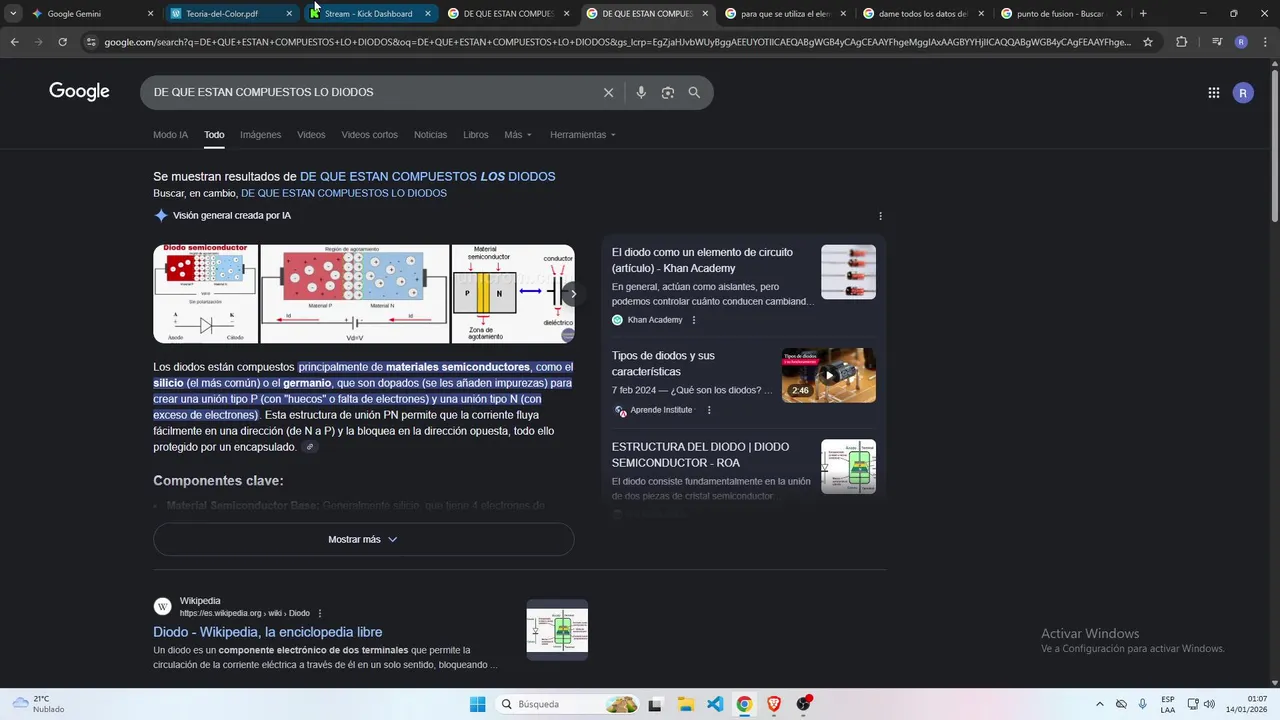This screenshot has width=1280, height=720.
Task: Open the corrected 'LOS DIODOS' search link
Action: [x=427, y=176]
